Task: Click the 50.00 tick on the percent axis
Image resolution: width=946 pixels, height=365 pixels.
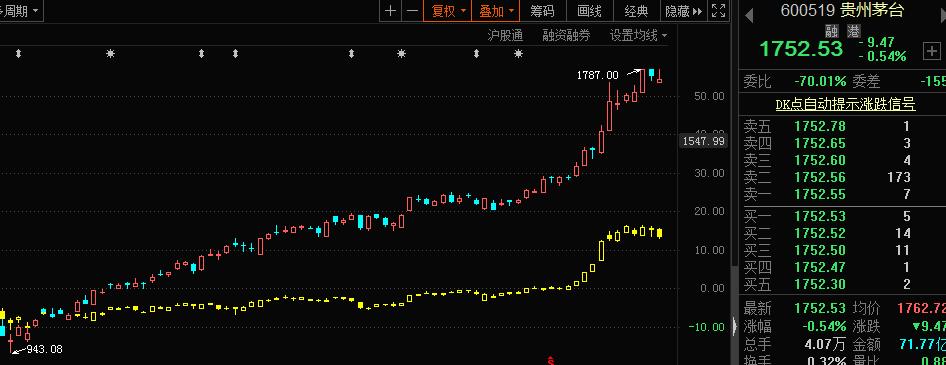Action: pos(710,96)
